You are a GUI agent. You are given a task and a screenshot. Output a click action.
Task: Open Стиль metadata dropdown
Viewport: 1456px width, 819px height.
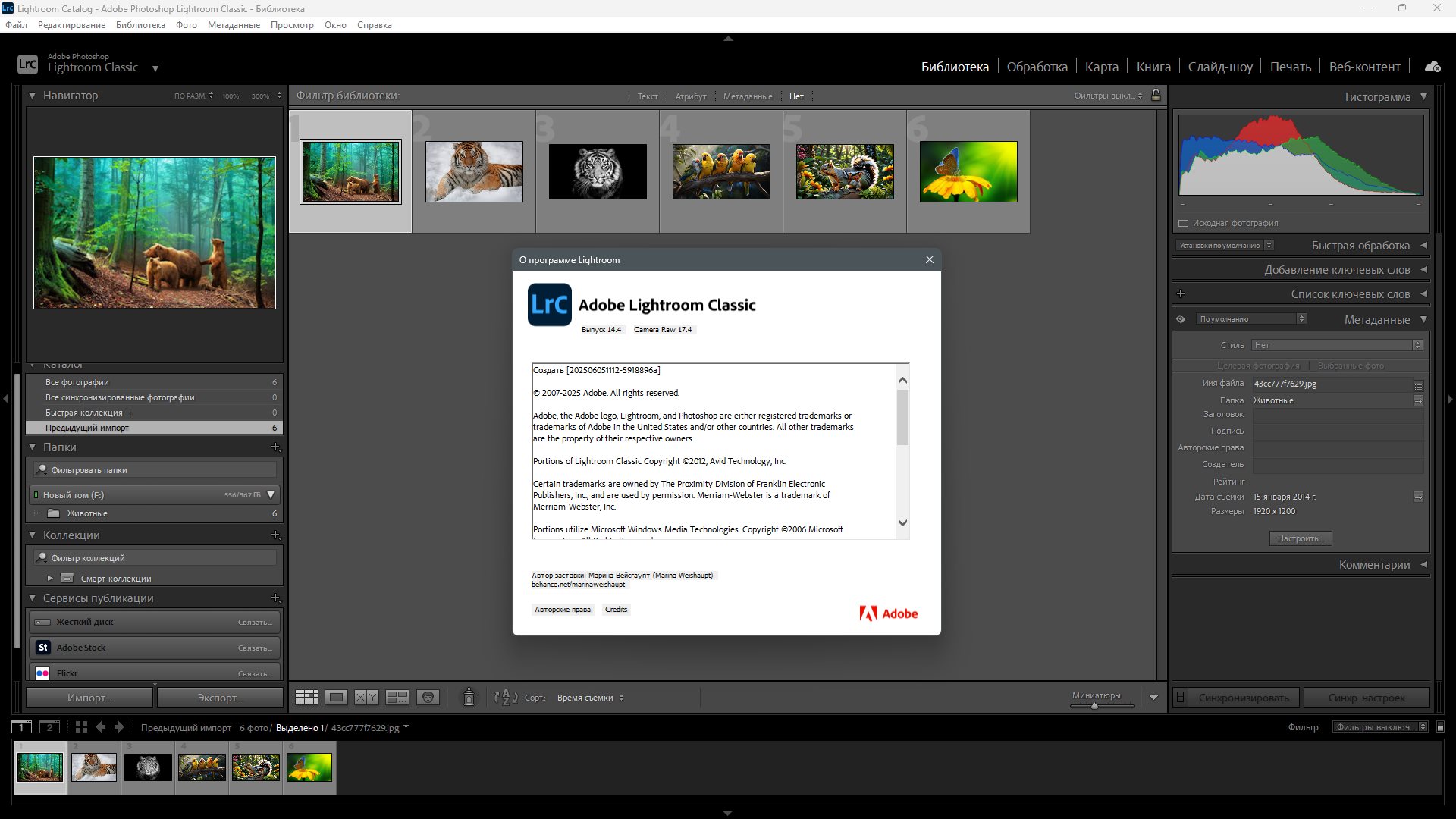(1337, 345)
